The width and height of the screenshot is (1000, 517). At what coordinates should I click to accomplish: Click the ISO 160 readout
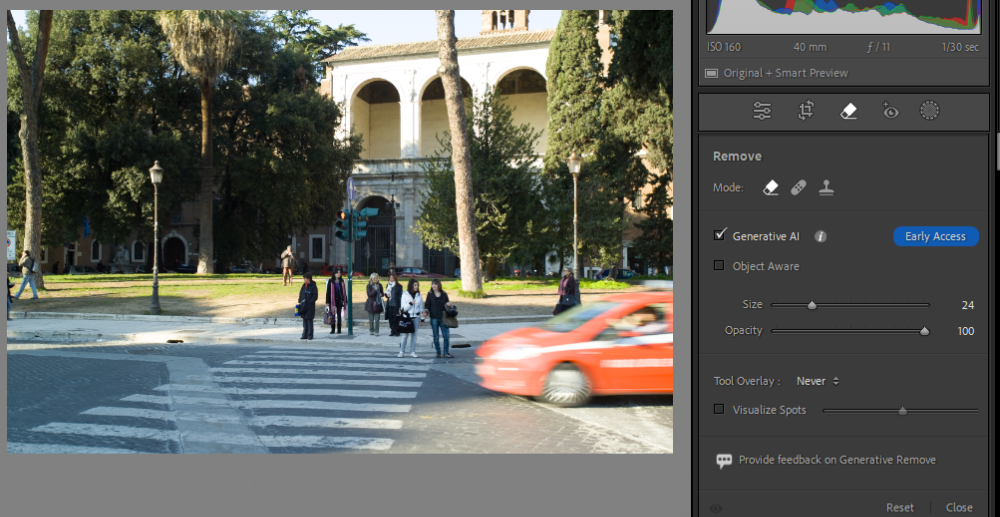click(x=724, y=47)
